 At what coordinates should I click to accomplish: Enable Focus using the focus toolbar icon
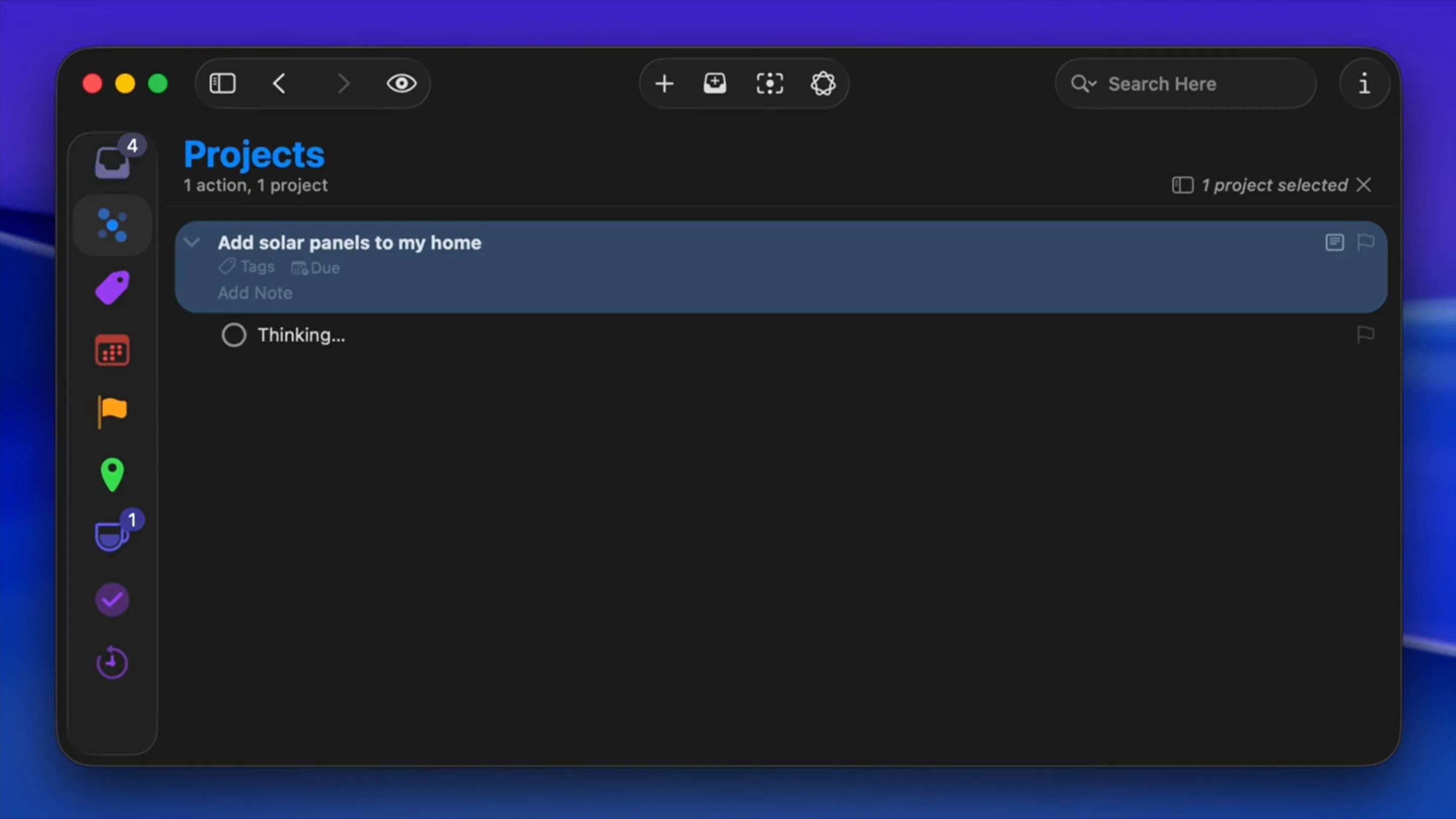pos(769,83)
